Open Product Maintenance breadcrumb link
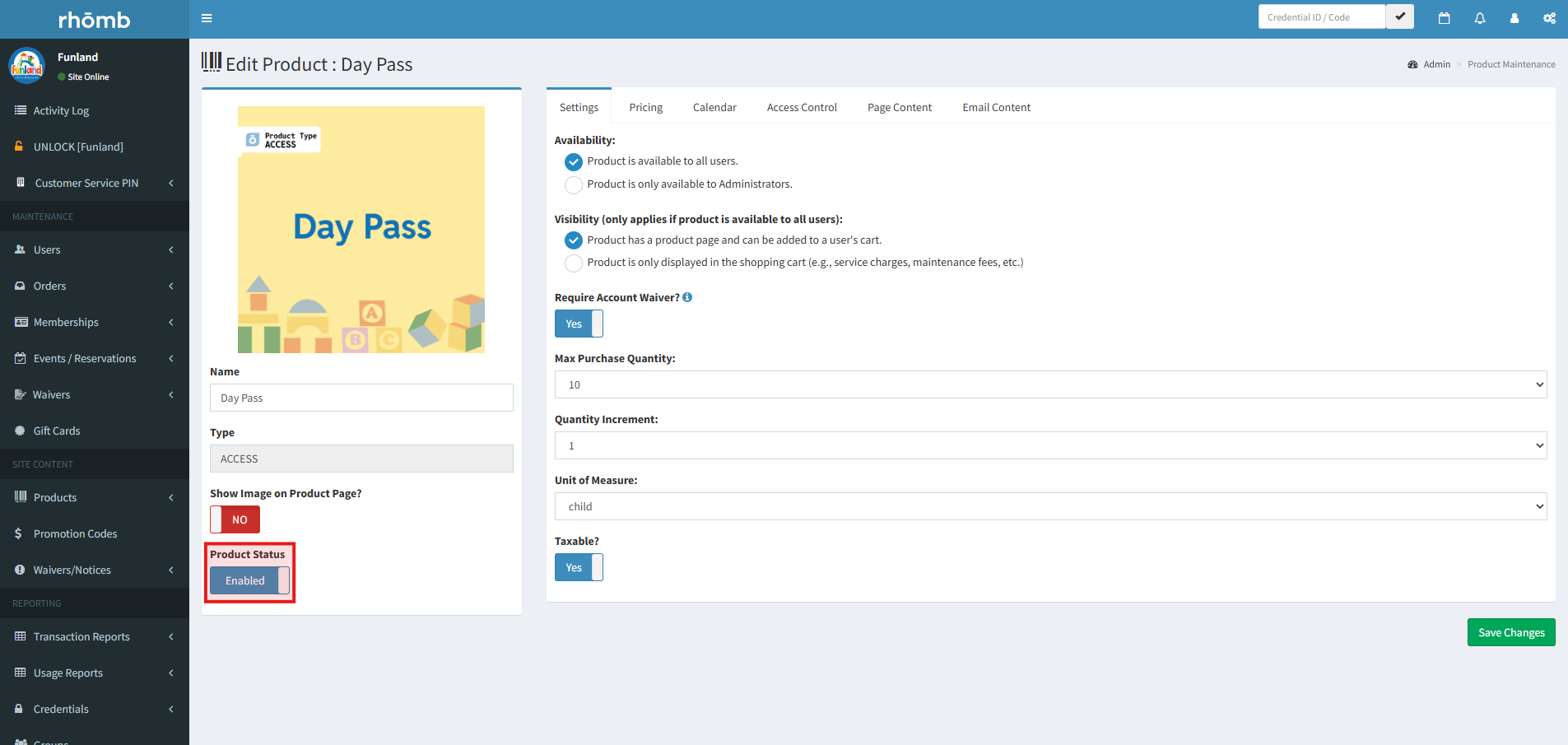 click(x=1511, y=64)
